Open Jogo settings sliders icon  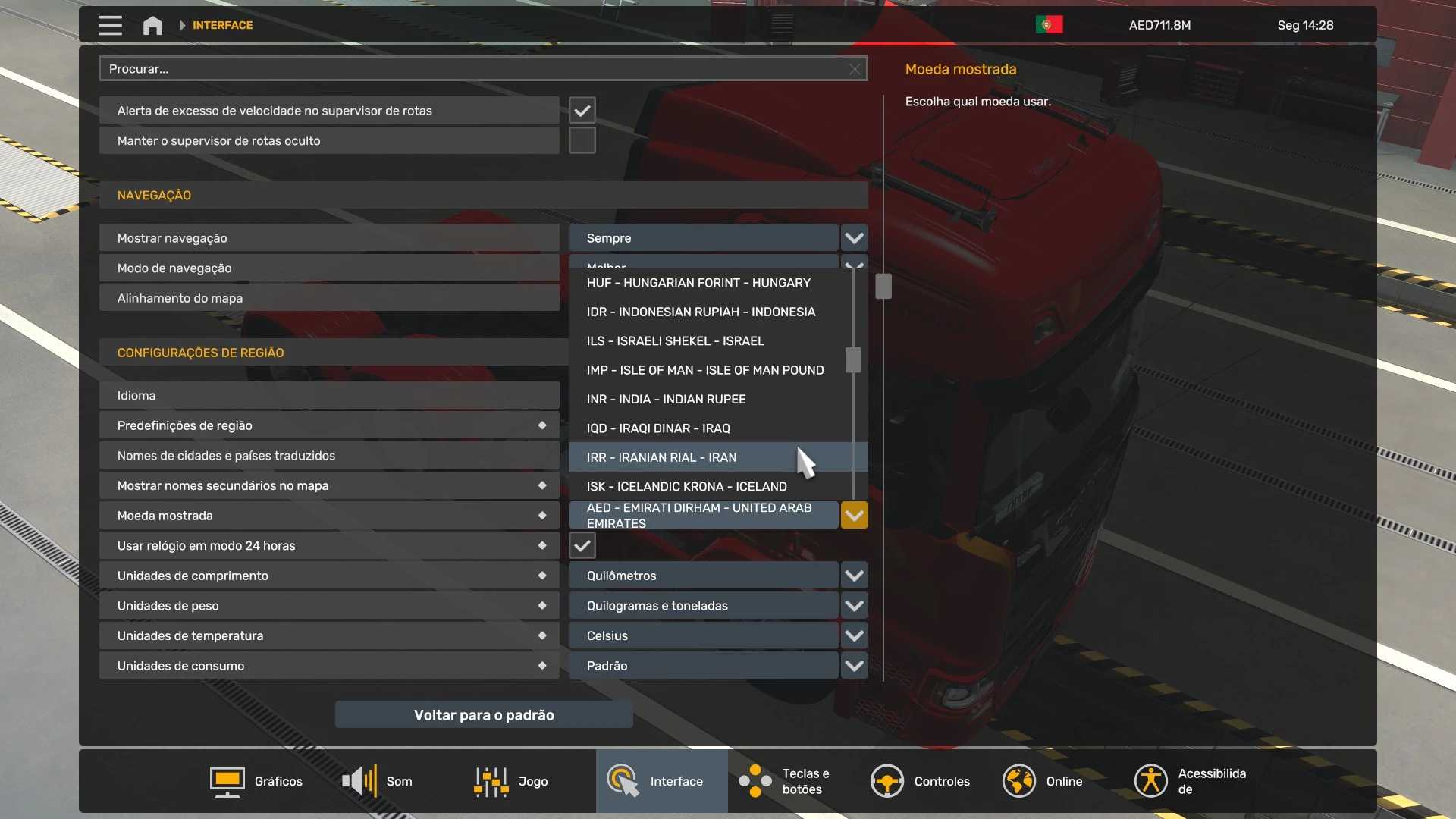pos(491,781)
